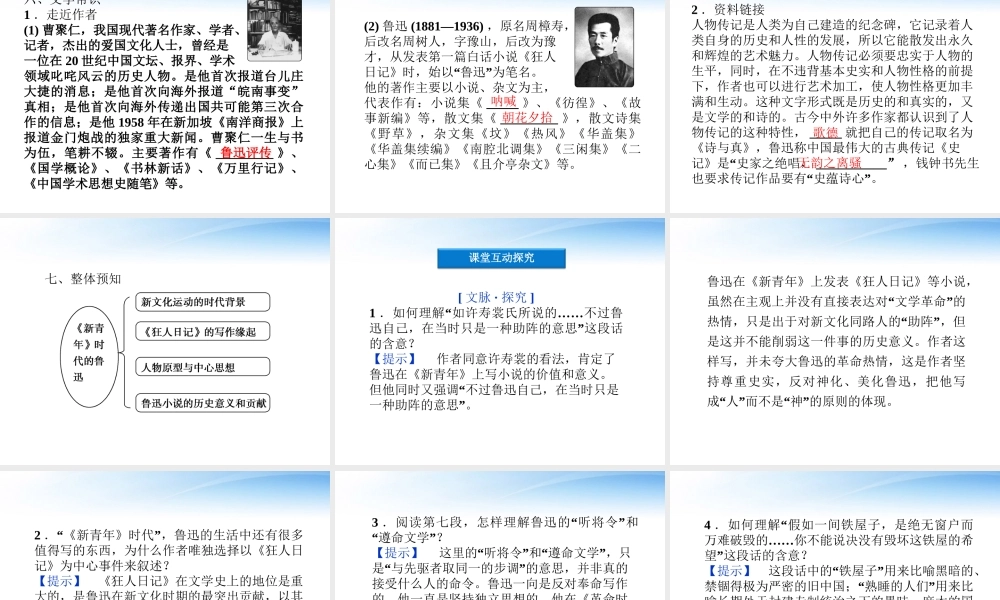The width and height of the screenshot is (1000, 600).
Task: Click the red answer text 朝花夕拾
Action: pos(527,117)
